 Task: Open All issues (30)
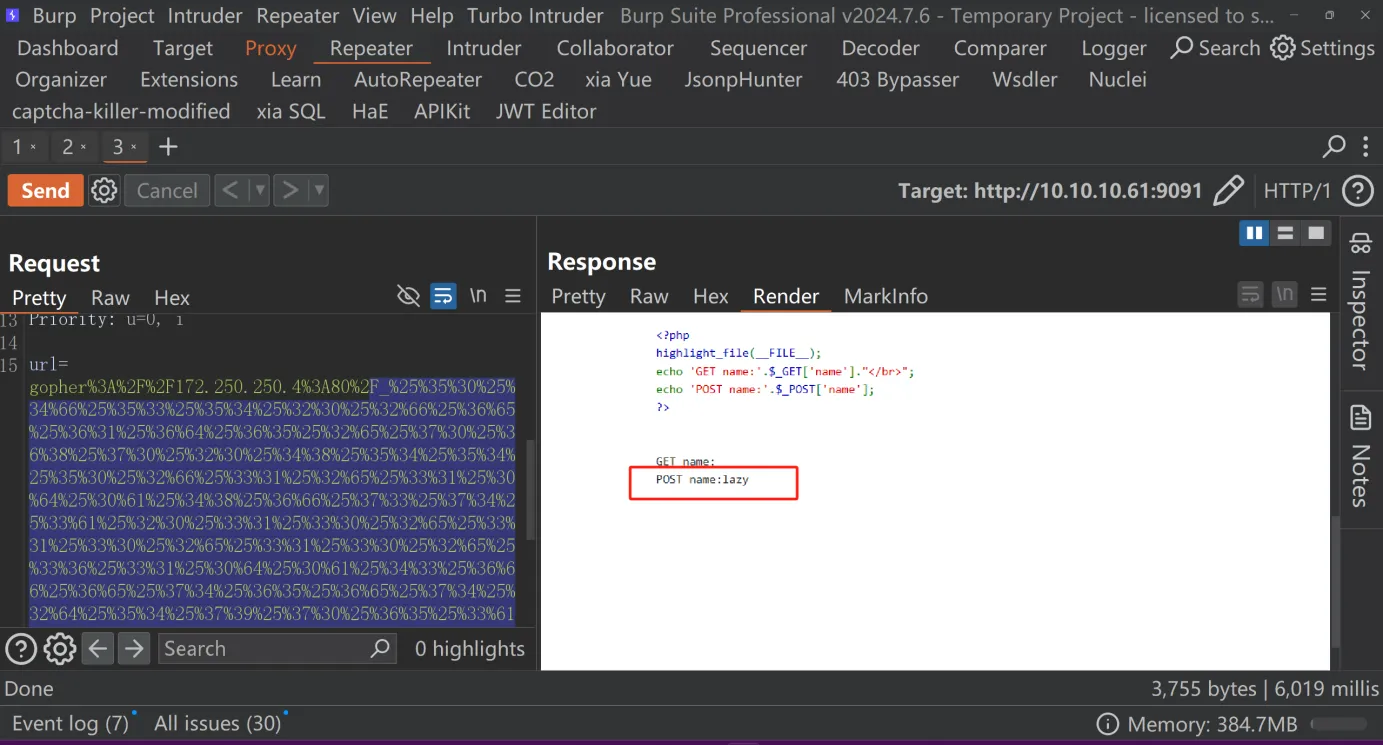tap(217, 724)
